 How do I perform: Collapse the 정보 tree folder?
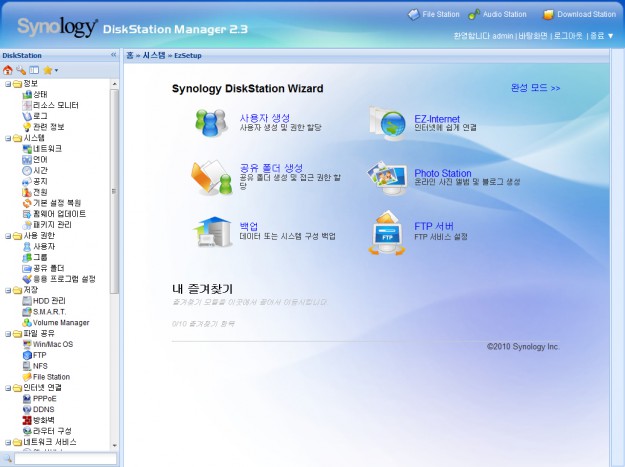click(7, 84)
